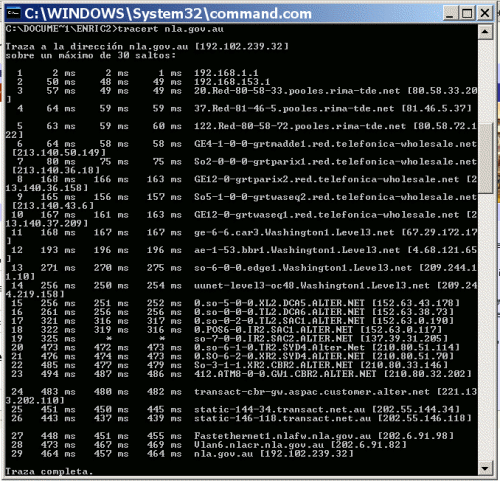Image resolution: width=500 pixels, height=481 pixels.
Task: Click scrollbar track above the thumb
Action: coord(485,81)
